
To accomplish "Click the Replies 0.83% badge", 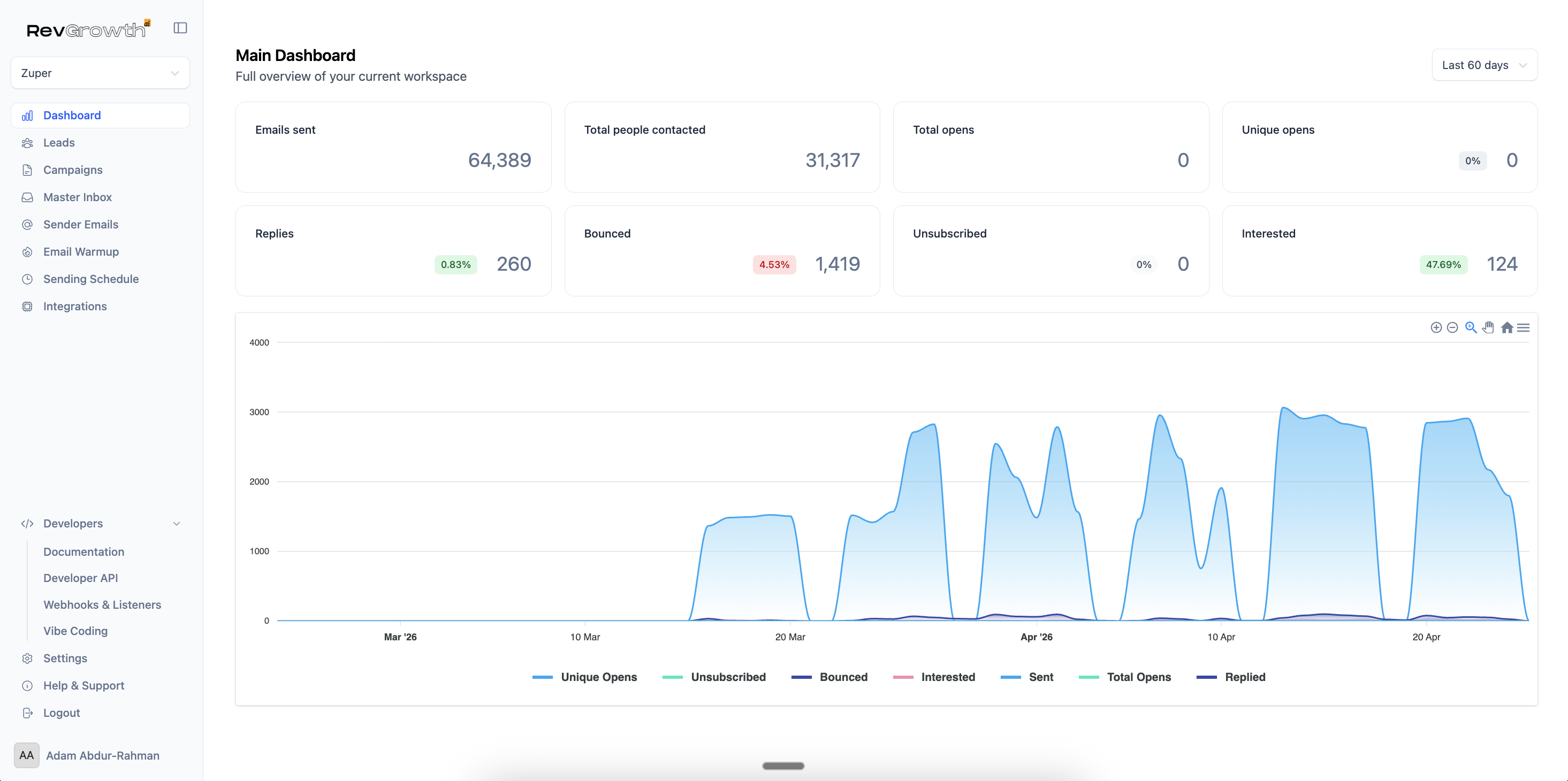I will 456,265.
